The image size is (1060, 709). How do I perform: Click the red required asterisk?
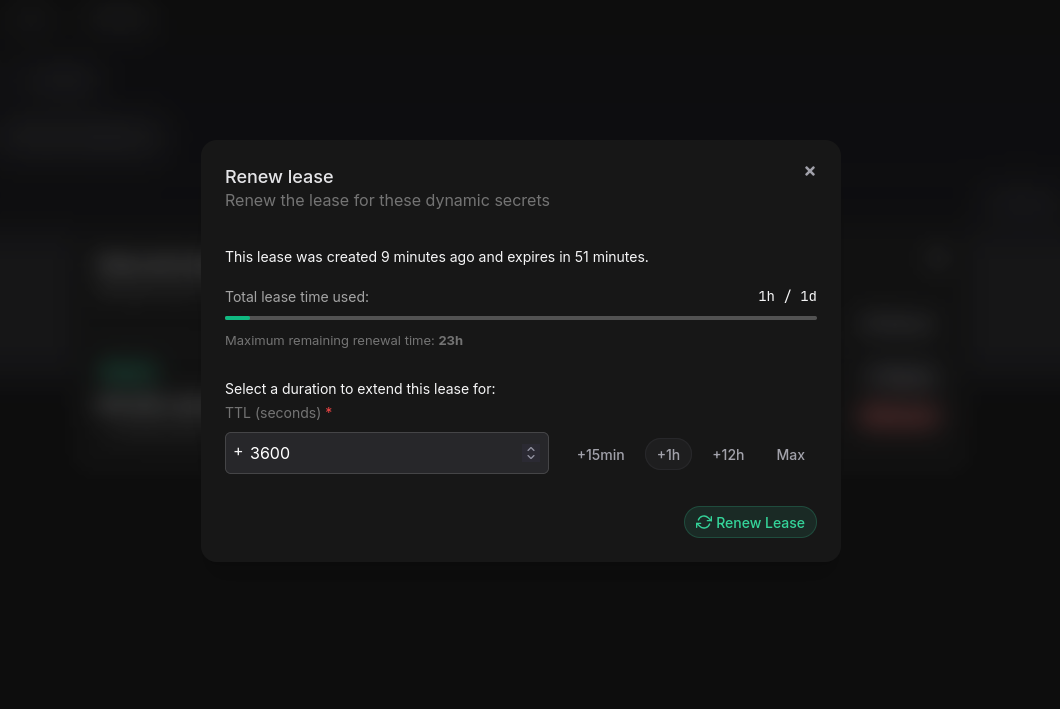pos(329,412)
